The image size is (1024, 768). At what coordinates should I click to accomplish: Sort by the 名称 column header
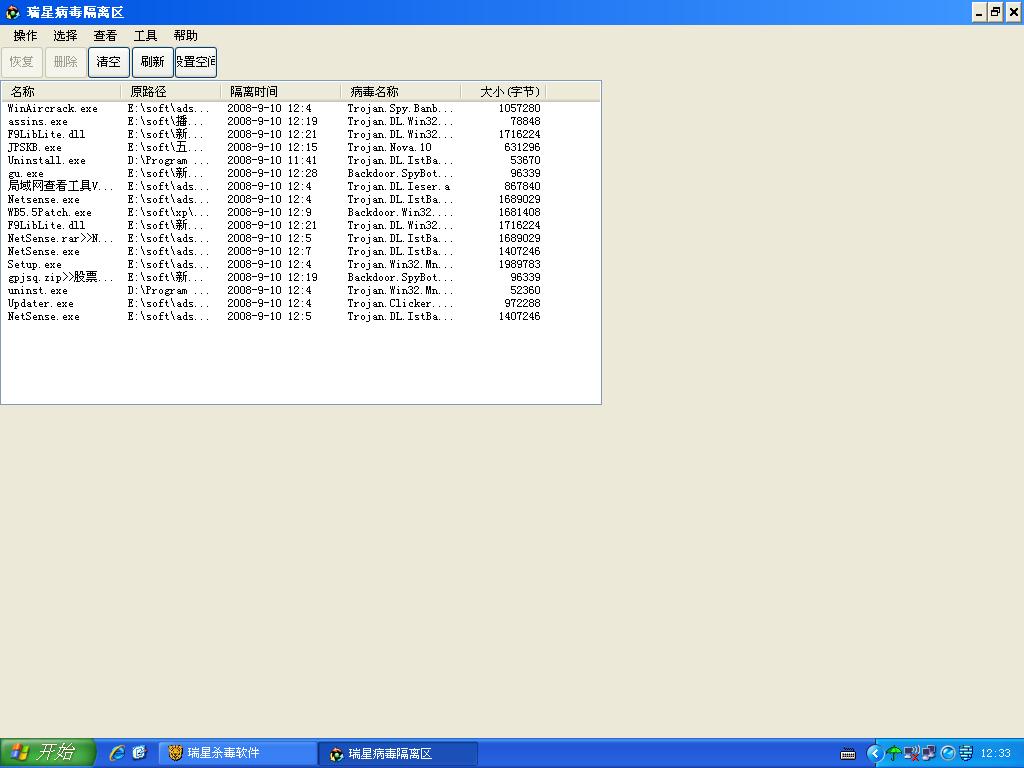click(61, 91)
